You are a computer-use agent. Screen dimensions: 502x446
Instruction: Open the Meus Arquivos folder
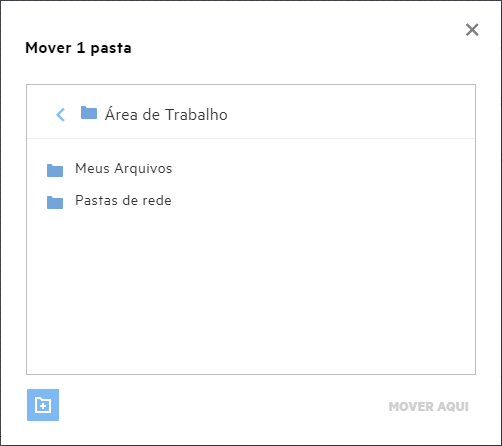tap(123, 169)
